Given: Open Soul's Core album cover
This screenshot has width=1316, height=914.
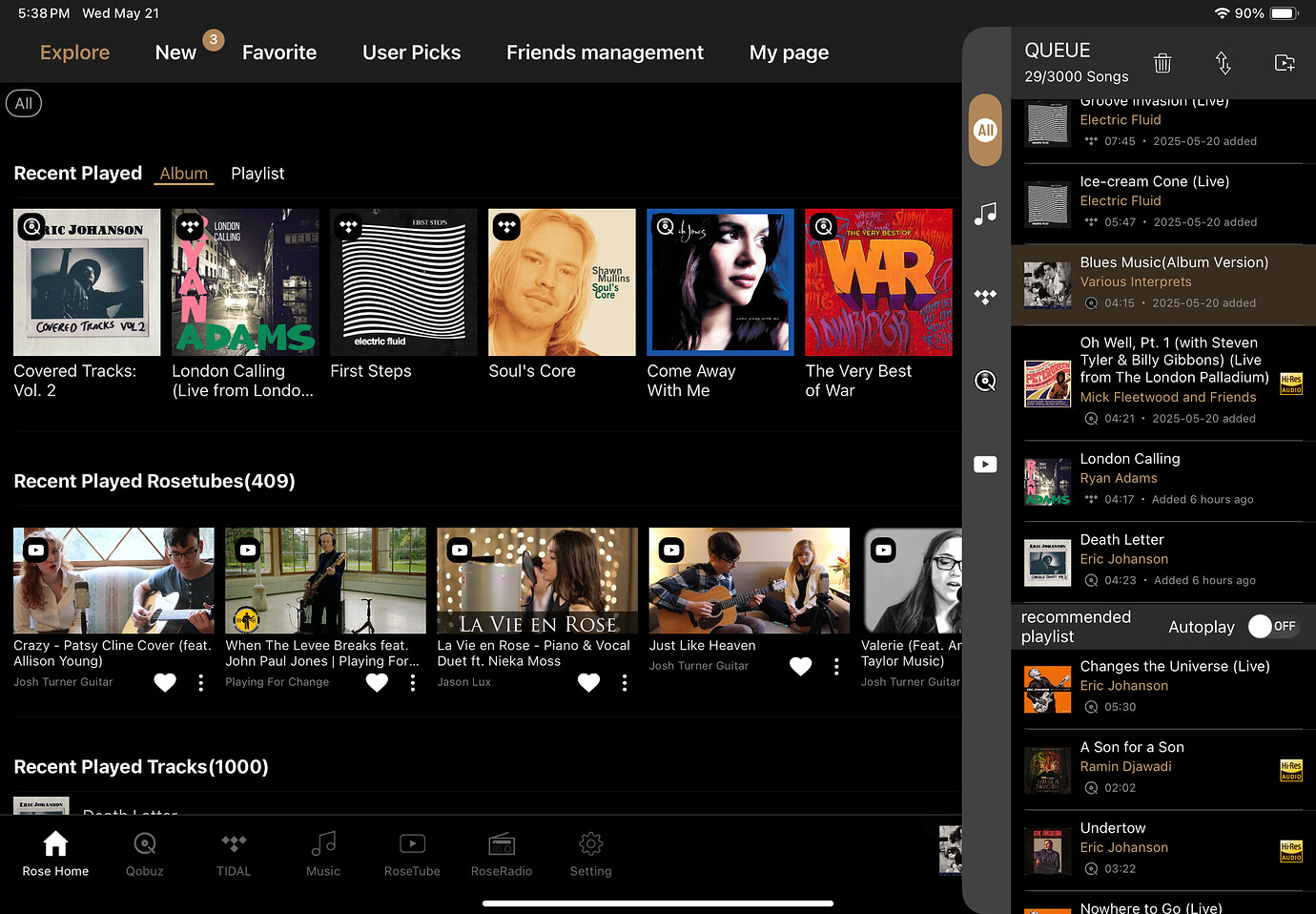Looking at the screenshot, I should pos(562,282).
